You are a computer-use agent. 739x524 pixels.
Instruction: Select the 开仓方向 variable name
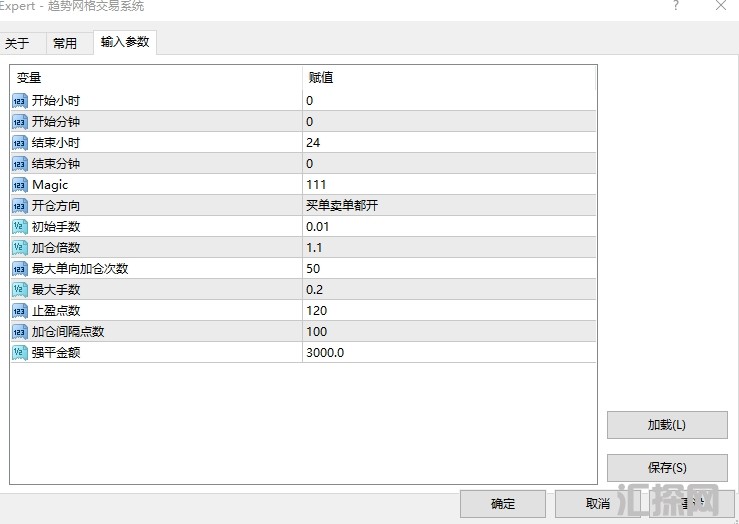(56, 206)
